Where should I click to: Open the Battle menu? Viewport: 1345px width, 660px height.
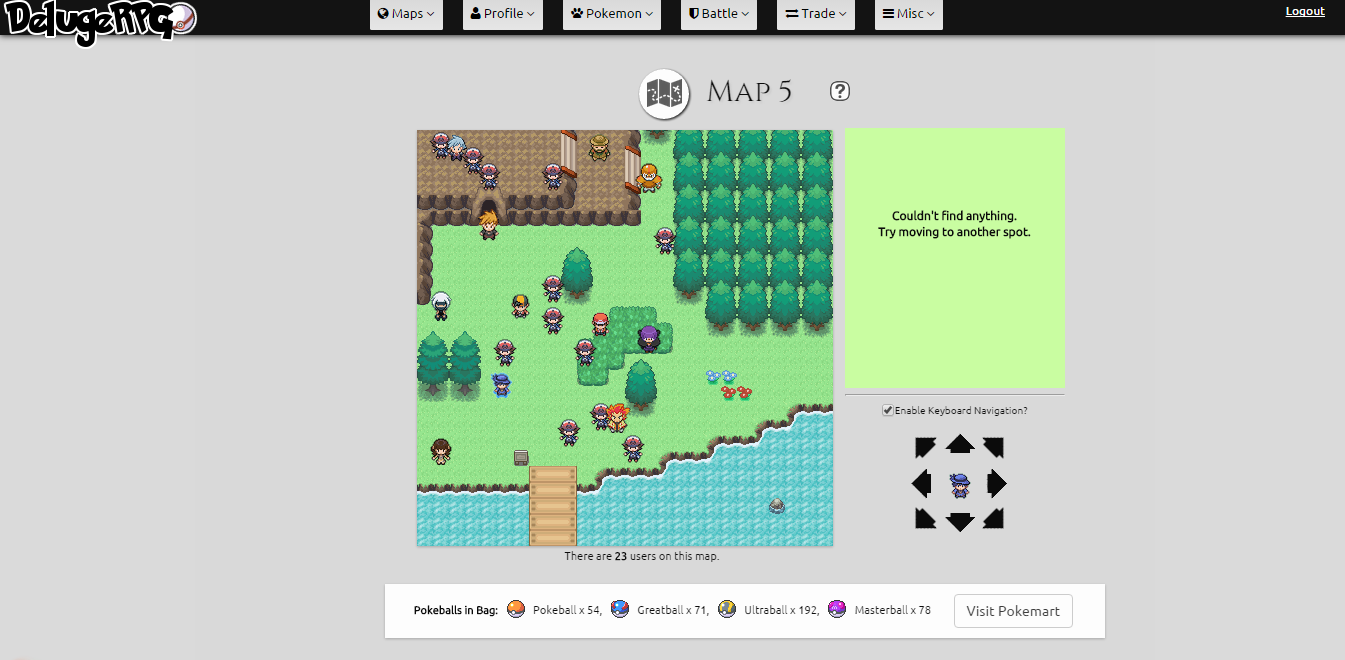click(718, 15)
